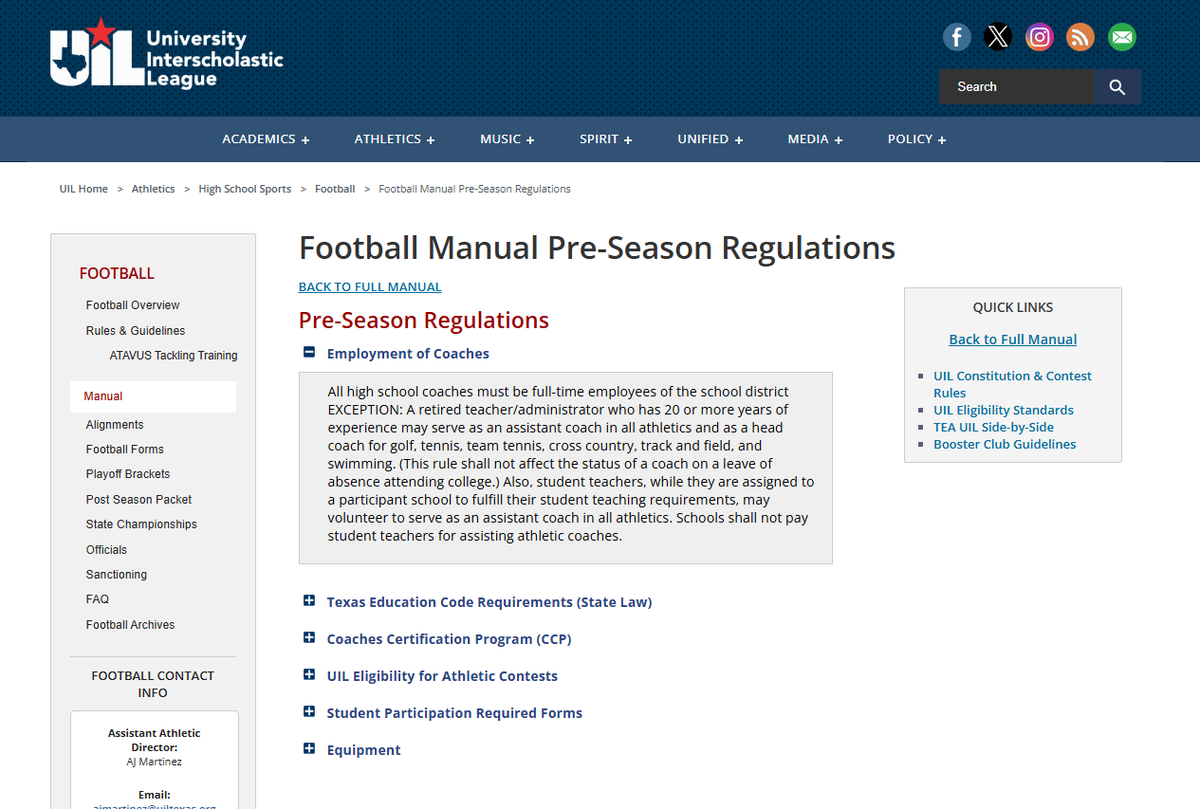The image size is (1200, 809).
Task: Open Sanctioning in the sidebar
Action: coord(116,574)
